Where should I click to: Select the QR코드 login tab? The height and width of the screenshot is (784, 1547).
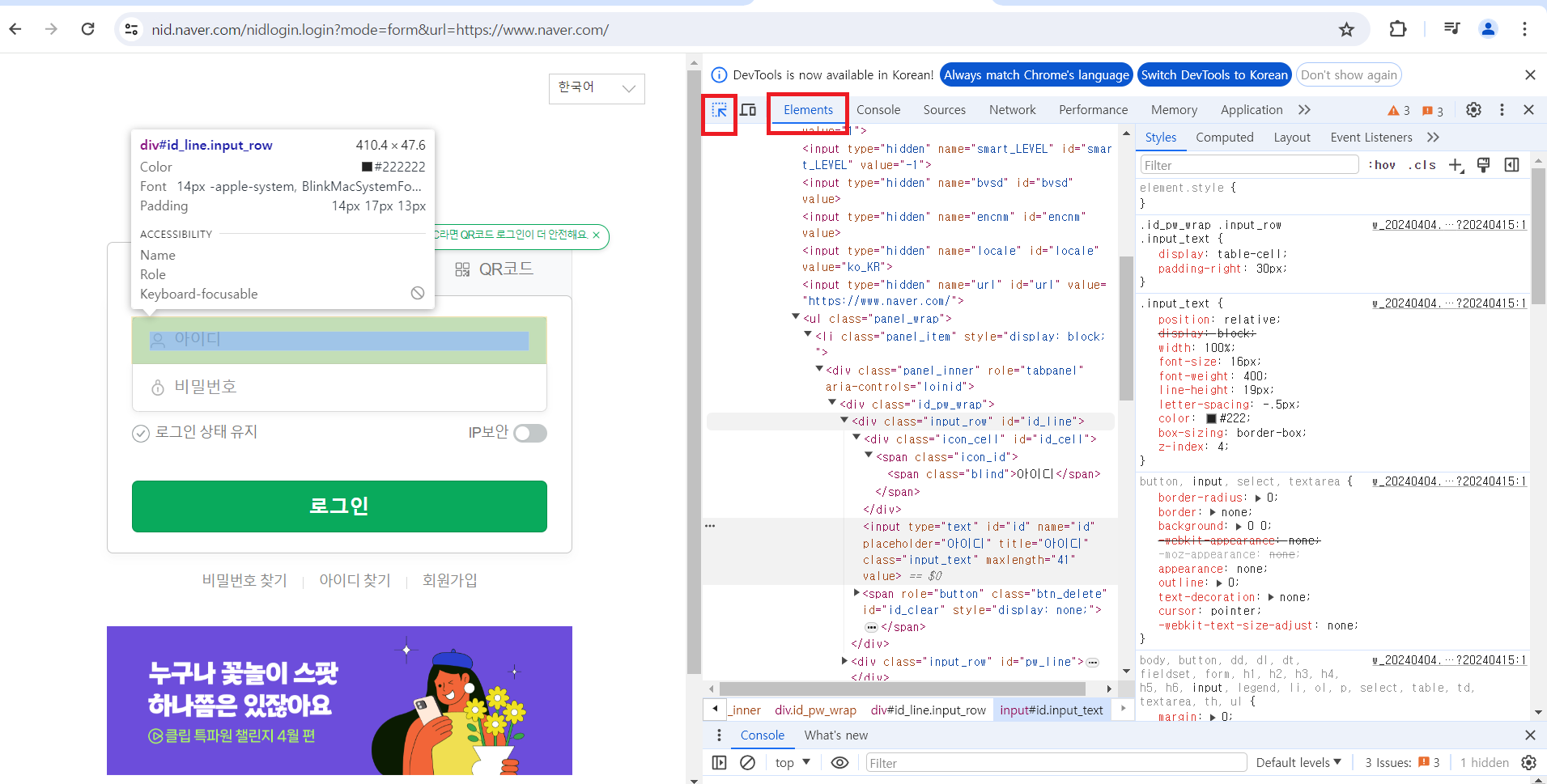click(495, 269)
